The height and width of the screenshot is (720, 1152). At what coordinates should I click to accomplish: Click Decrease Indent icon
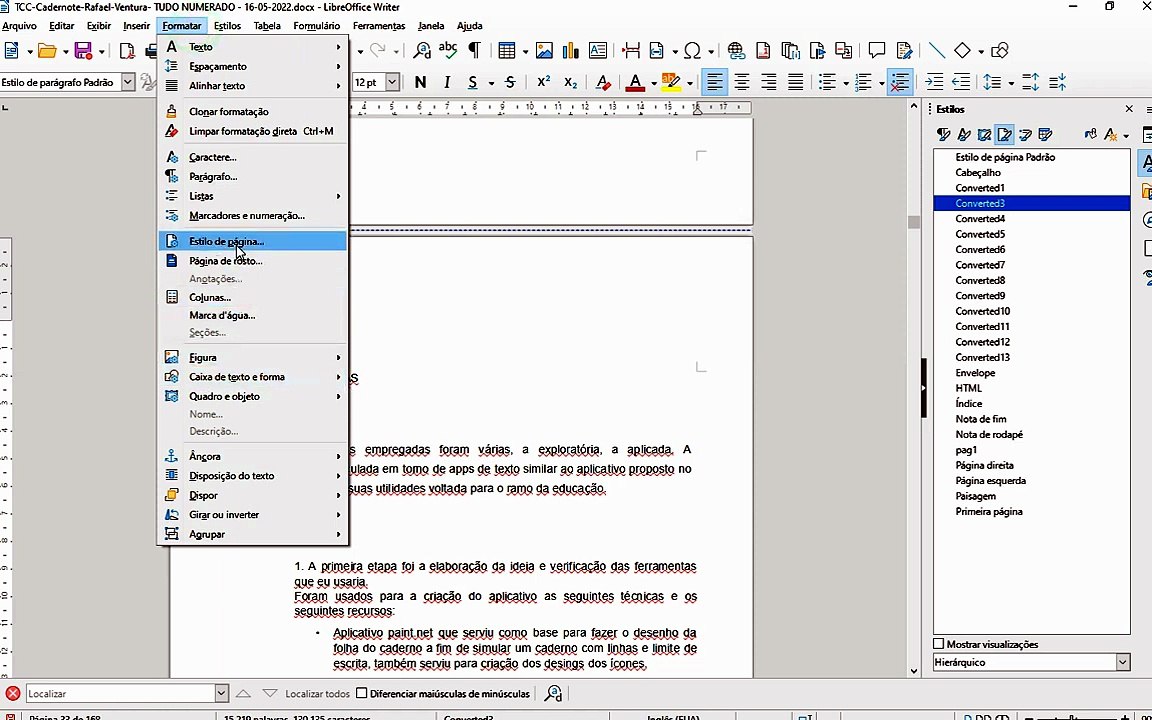coord(961,82)
